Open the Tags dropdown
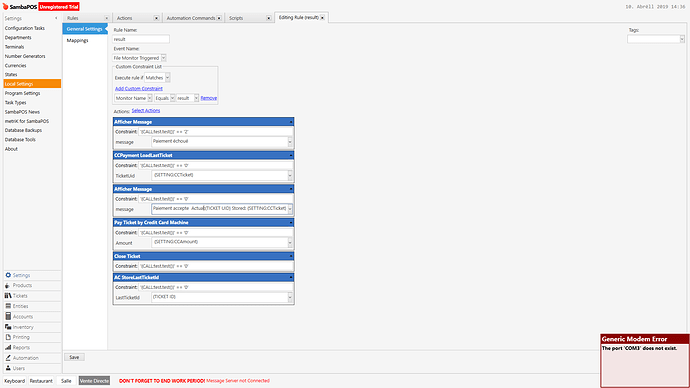Image resolution: width=690 pixels, height=388 pixels. pos(682,39)
